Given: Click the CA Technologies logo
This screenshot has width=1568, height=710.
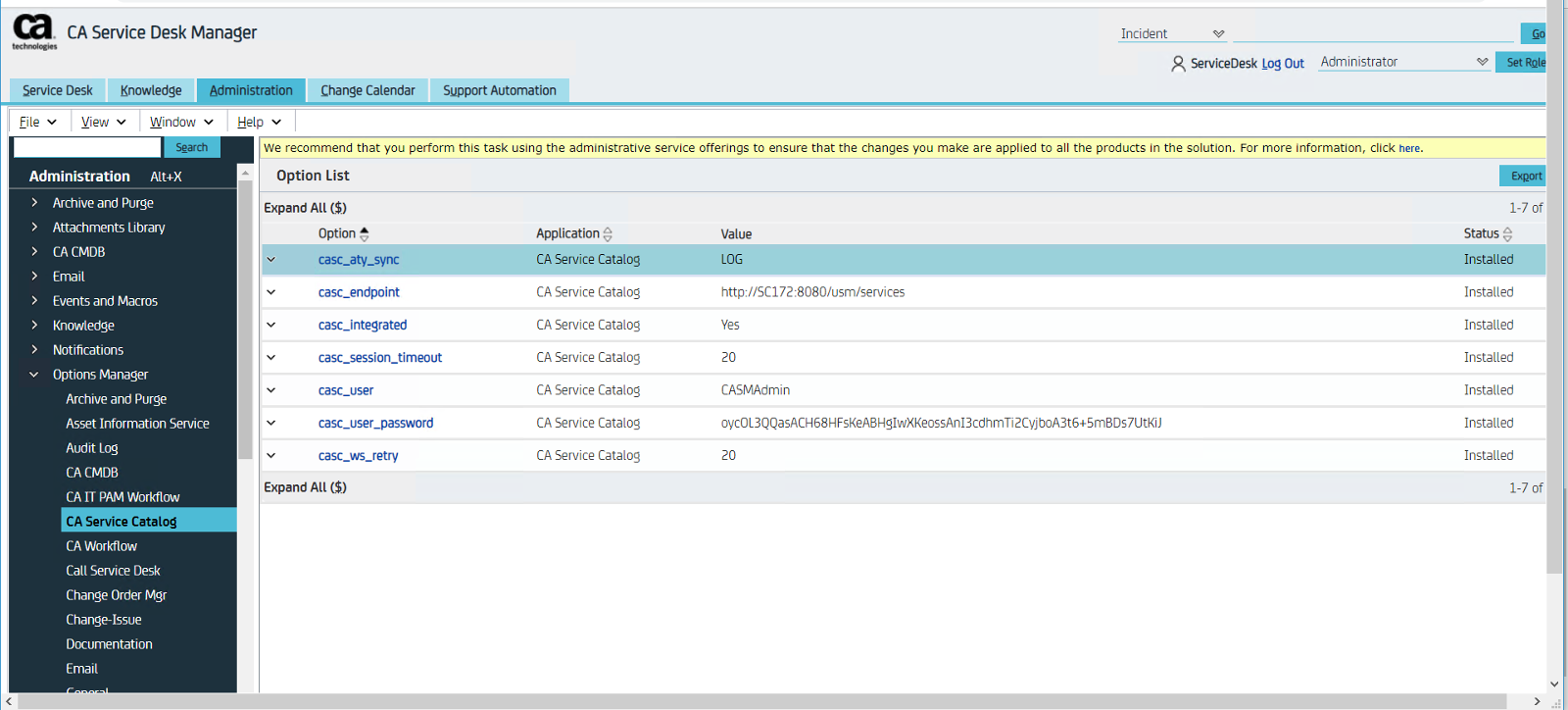Looking at the screenshot, I should coord(34,31).
